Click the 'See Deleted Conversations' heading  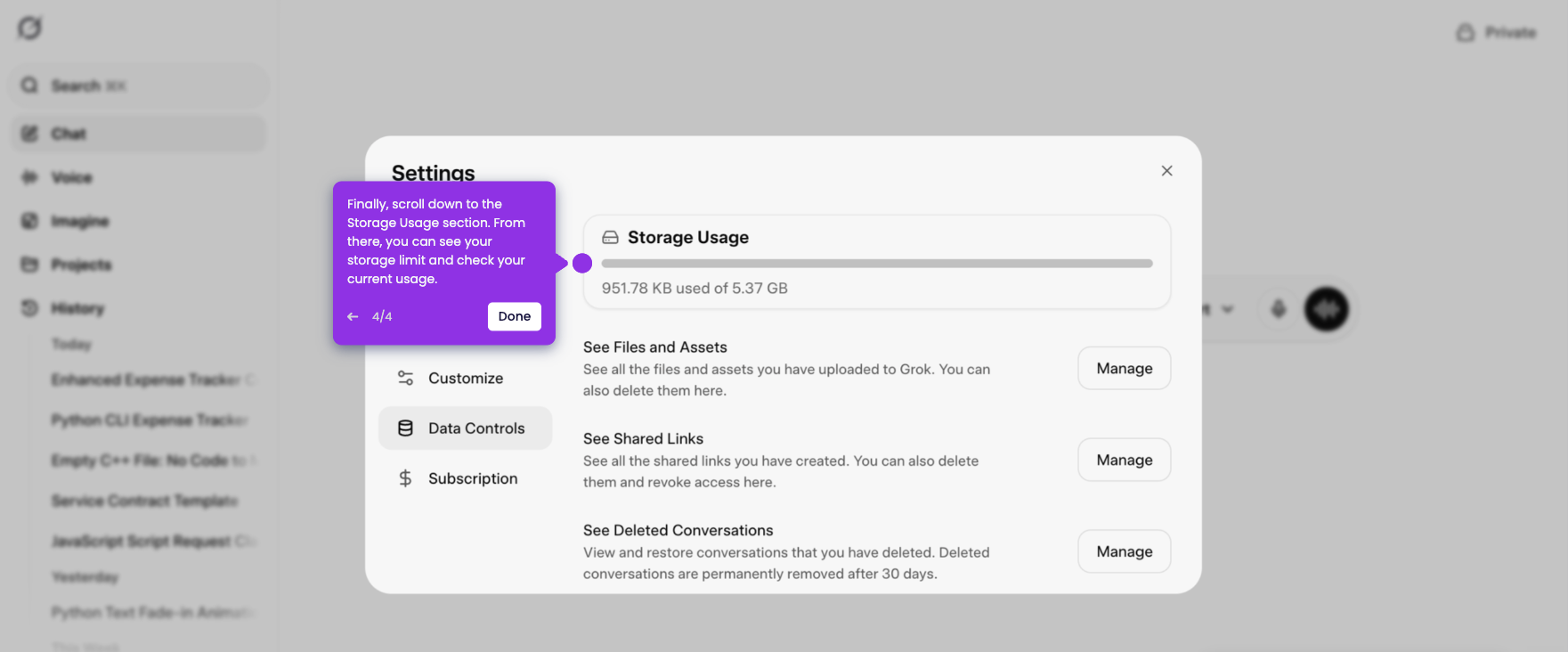678,531
